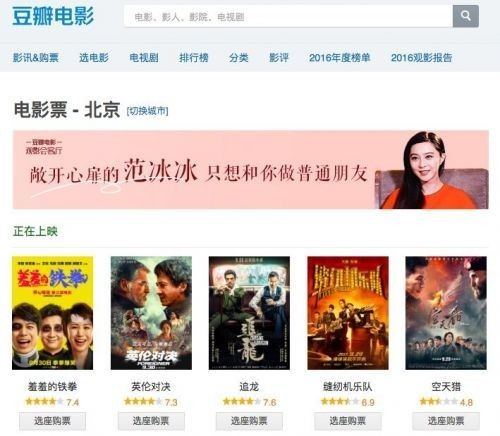Open the 2016观影报告 link
Image resolution: width=500 pixels, height=436 pixels.
click(421, 58)
